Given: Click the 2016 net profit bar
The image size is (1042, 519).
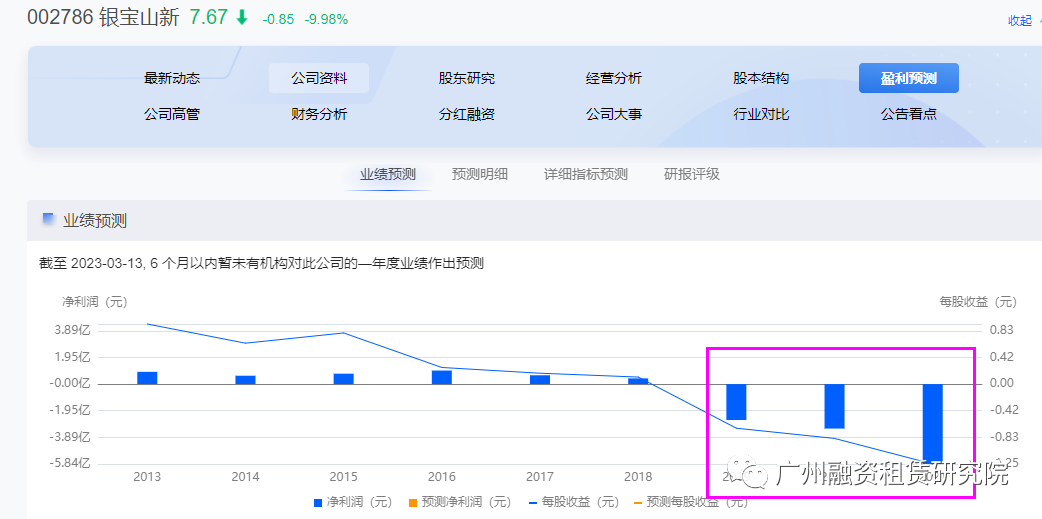Looking at the screenshot, I should click(442, 377).
